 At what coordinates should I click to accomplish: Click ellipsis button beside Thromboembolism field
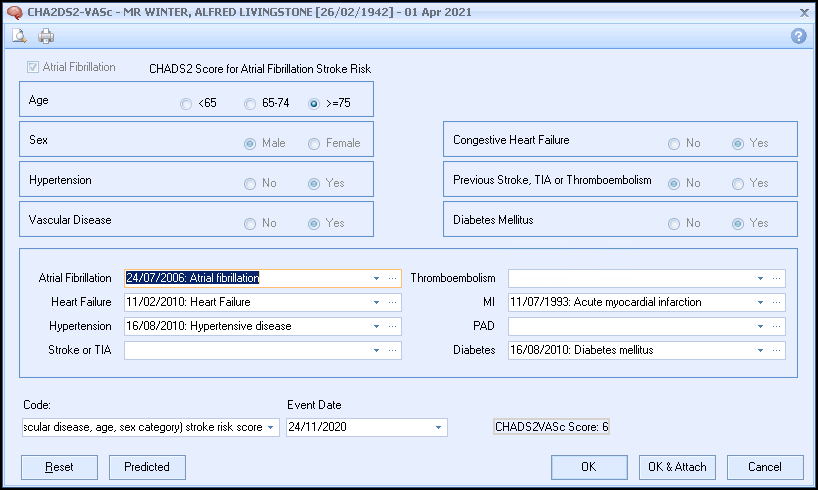[x=777, y=278]
